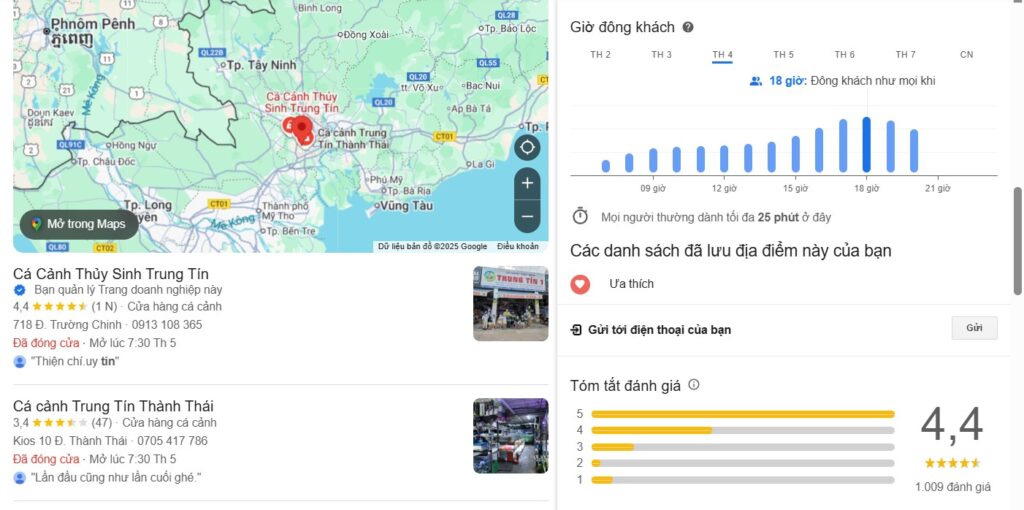
Task: Click the help icon beside Giờ đông khách
Action: [688, 28]
